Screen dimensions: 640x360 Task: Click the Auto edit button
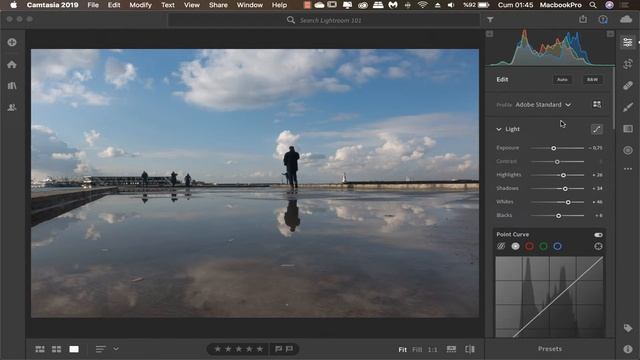[x=562, y=80]
